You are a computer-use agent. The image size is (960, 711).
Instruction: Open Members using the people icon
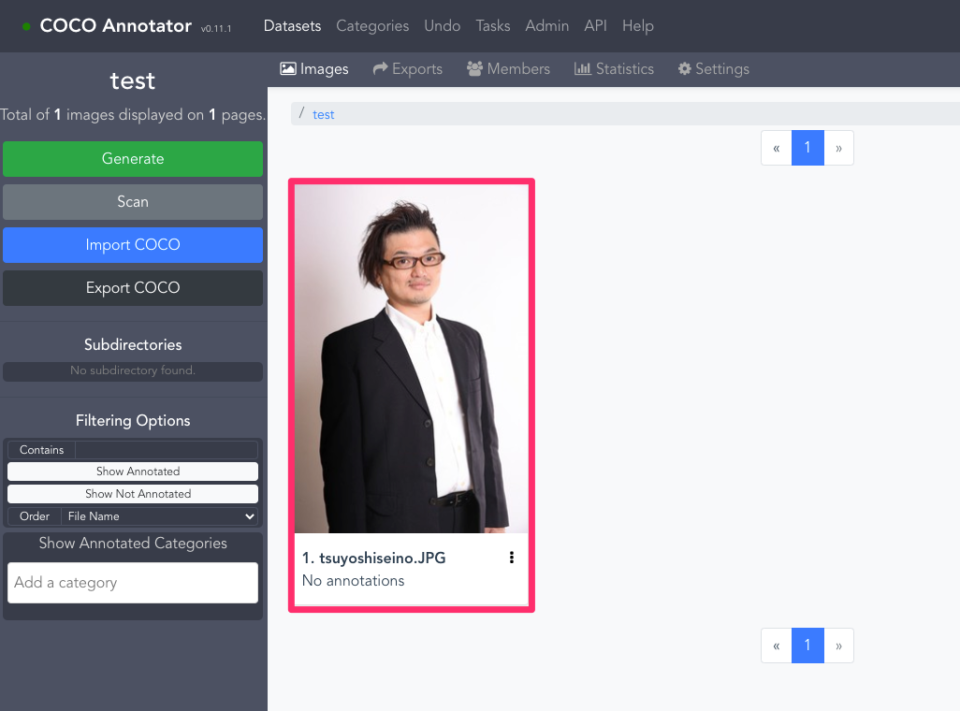475,68
